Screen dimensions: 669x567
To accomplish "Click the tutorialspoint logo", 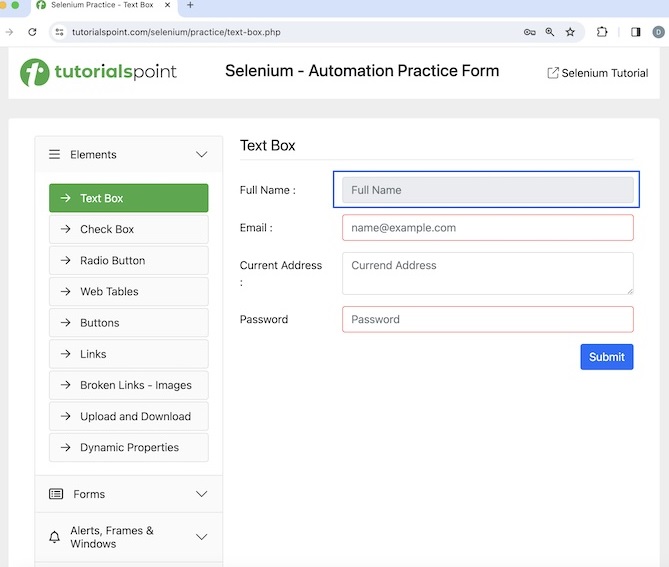I will (99, 72).
